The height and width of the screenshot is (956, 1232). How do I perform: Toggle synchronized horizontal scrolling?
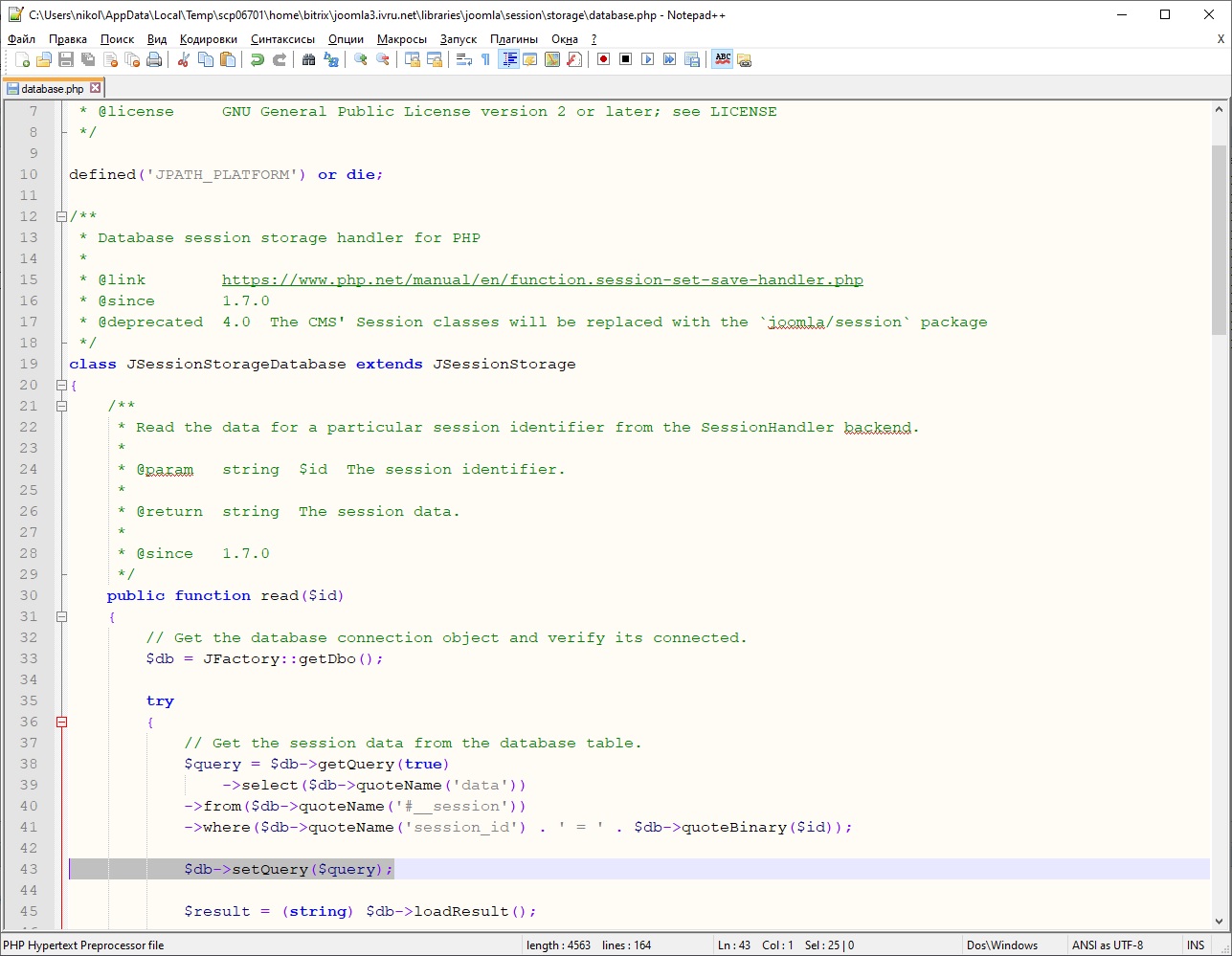click(x=435, y=59)
